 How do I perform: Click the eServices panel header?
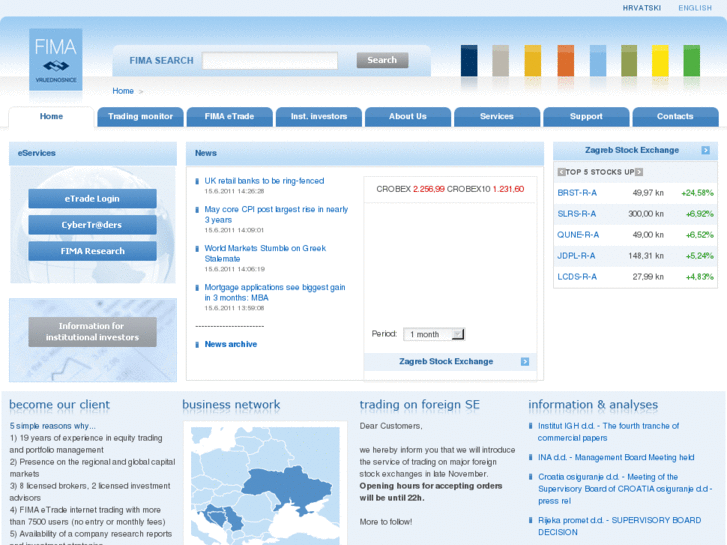[93, 154]
